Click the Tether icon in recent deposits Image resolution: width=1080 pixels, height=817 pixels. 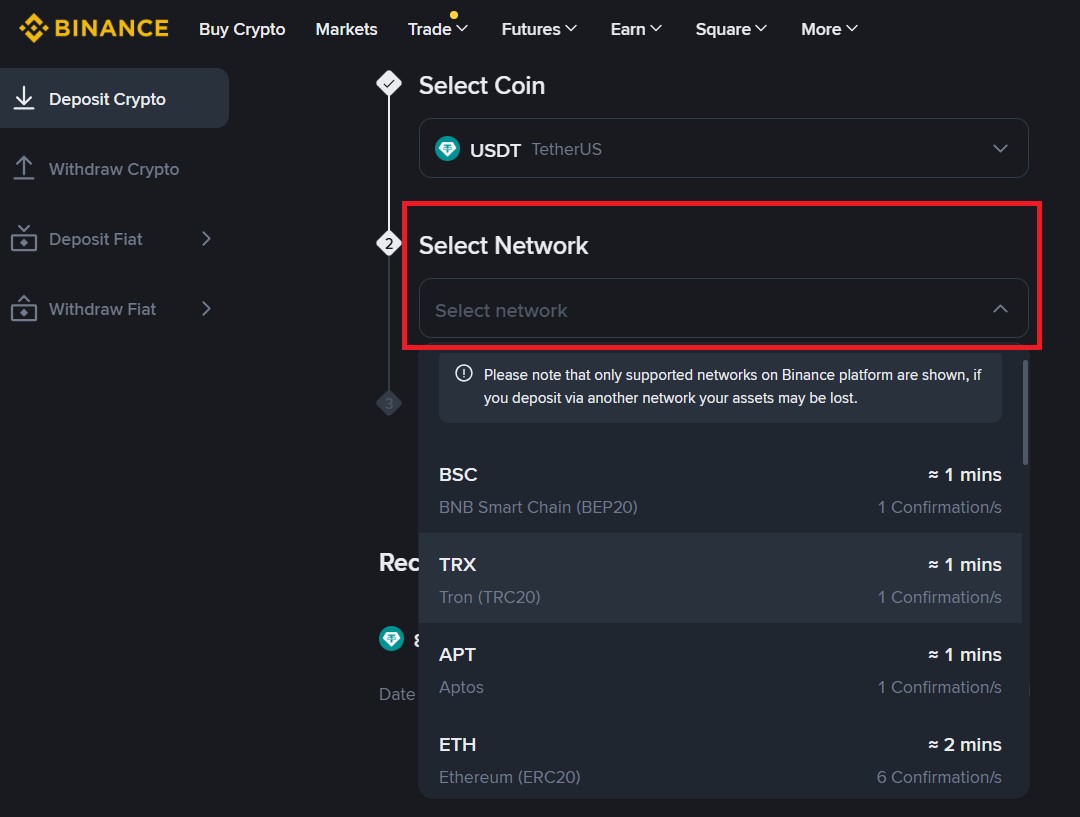[391, 639]
